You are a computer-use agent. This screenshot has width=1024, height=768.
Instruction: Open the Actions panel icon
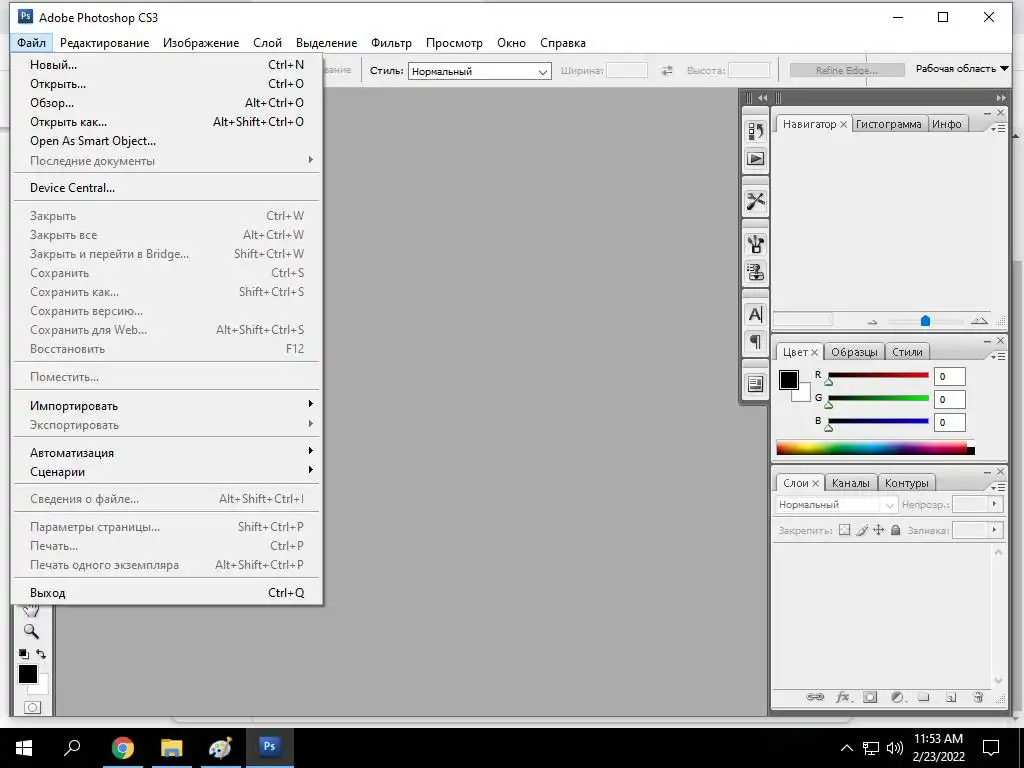tap(756, 159)
